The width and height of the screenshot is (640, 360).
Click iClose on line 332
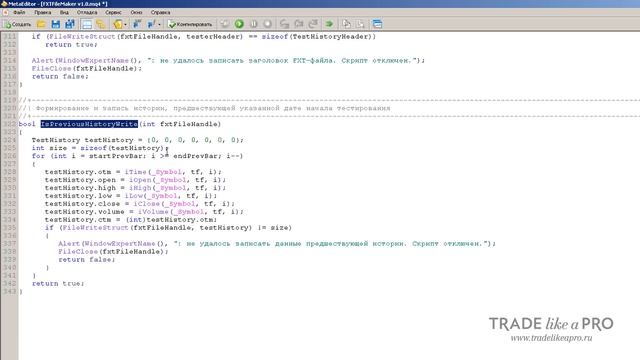(x=147, y=204)
